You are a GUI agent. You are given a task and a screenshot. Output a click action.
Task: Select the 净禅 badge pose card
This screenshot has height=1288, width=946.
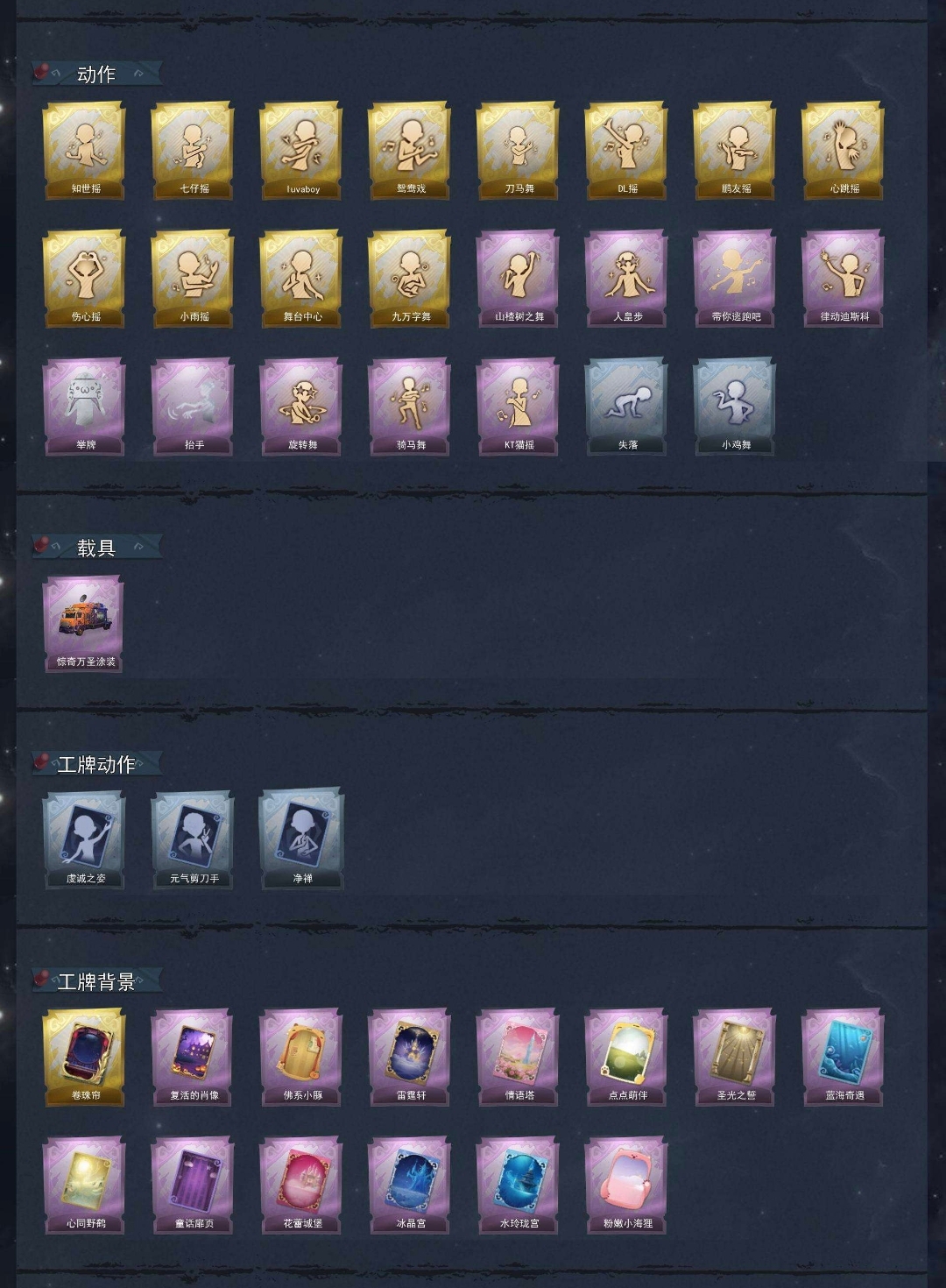click(301, 840)
